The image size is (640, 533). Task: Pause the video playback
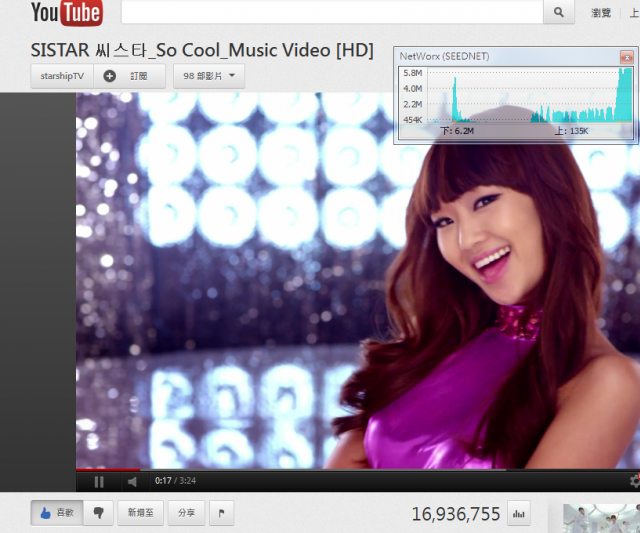tap(99, 482)
